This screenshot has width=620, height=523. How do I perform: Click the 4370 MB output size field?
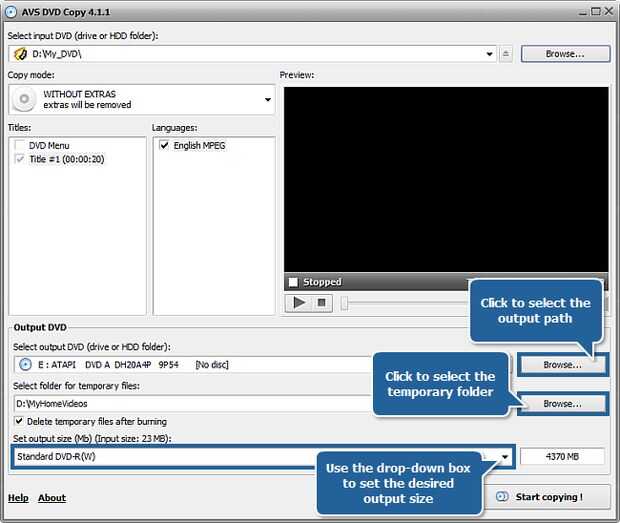point(562,457)
